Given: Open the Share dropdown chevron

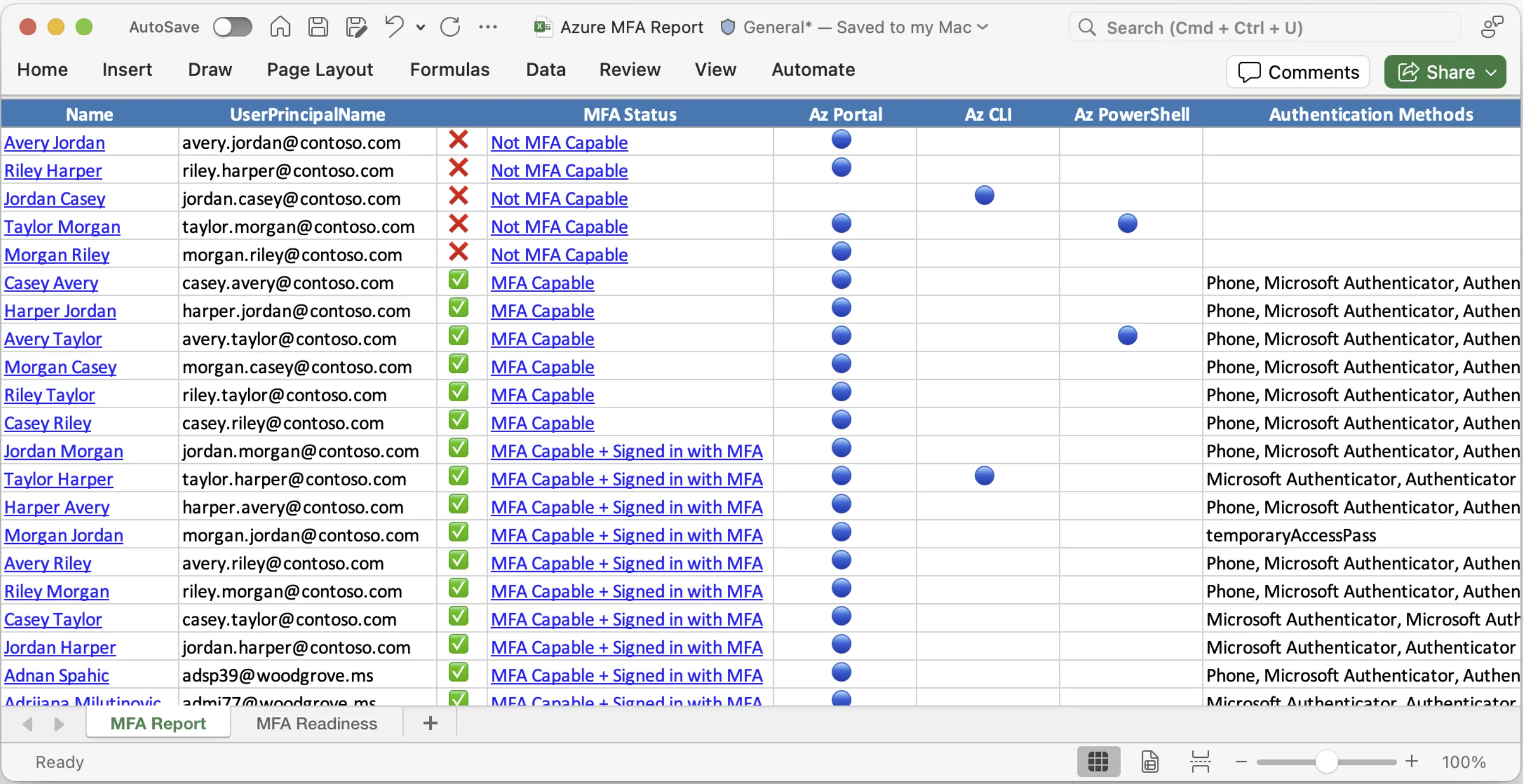Looking at the screenshot, I should 1491,72.
